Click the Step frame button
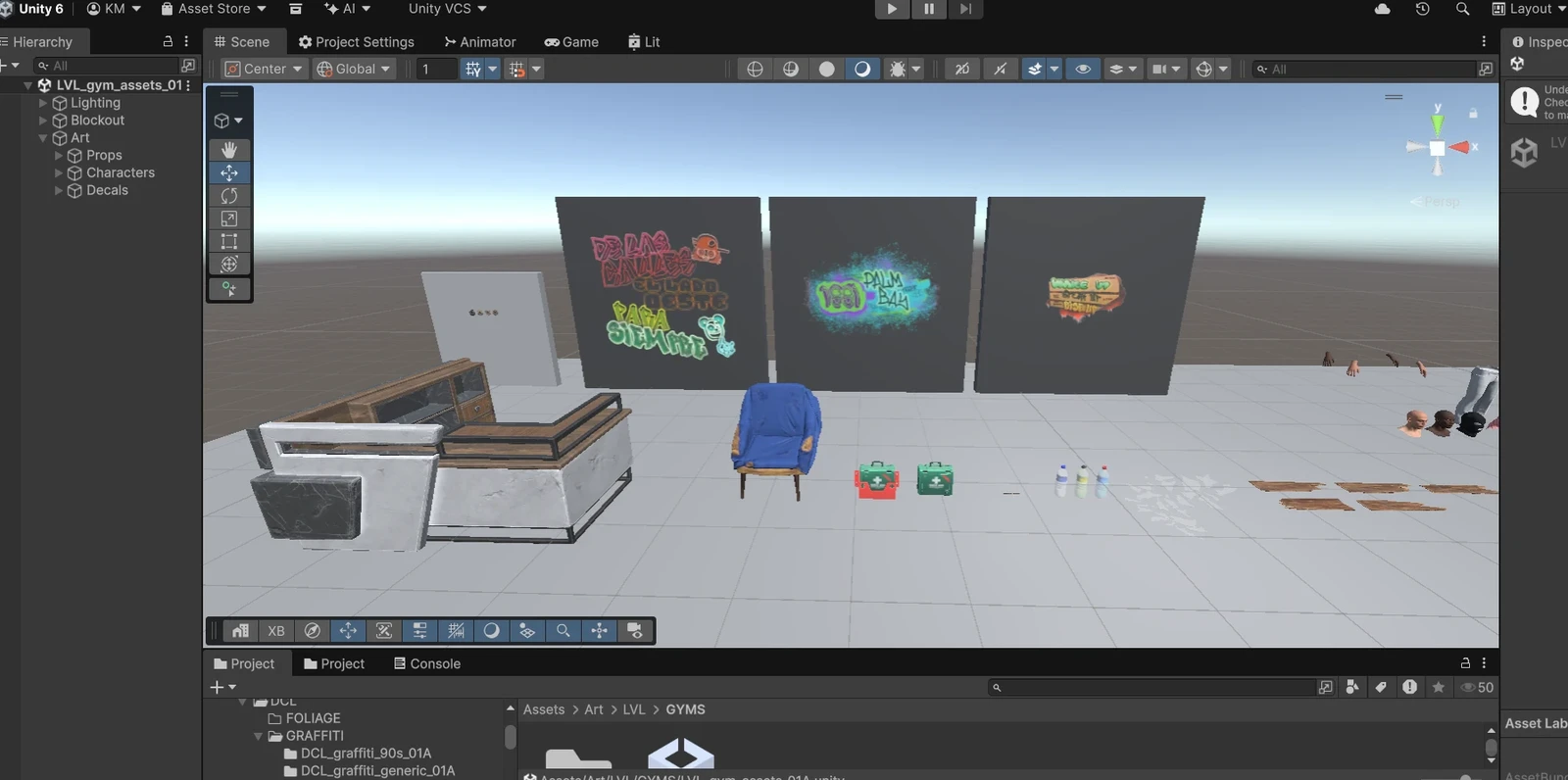 pos(965,9)
